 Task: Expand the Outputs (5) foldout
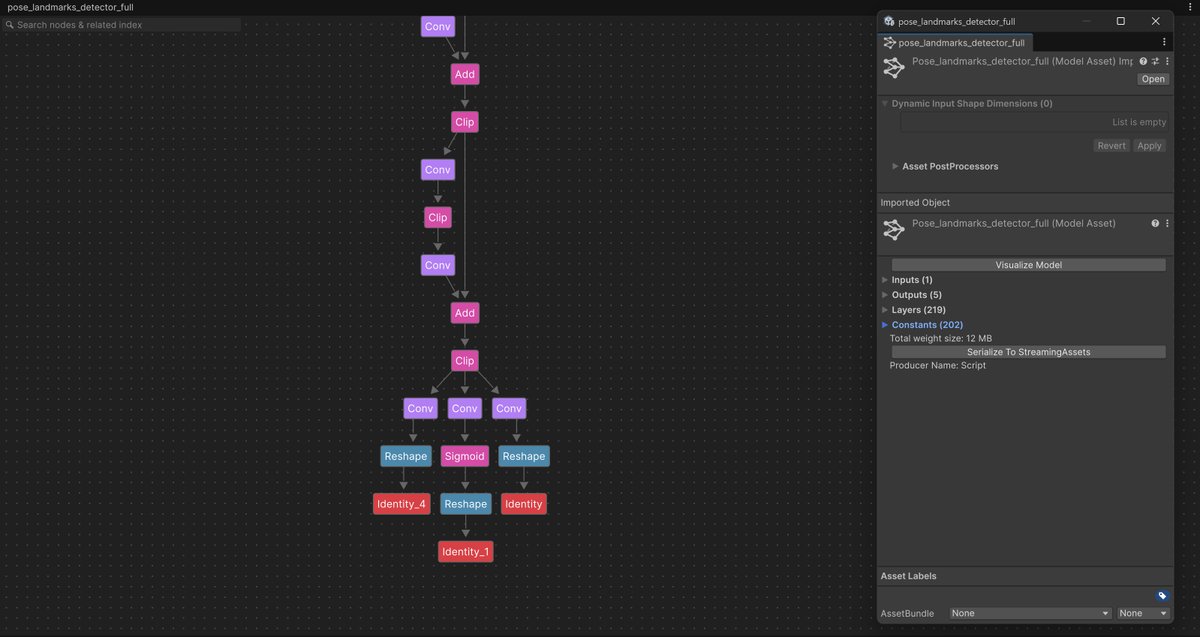click(885, 295)
